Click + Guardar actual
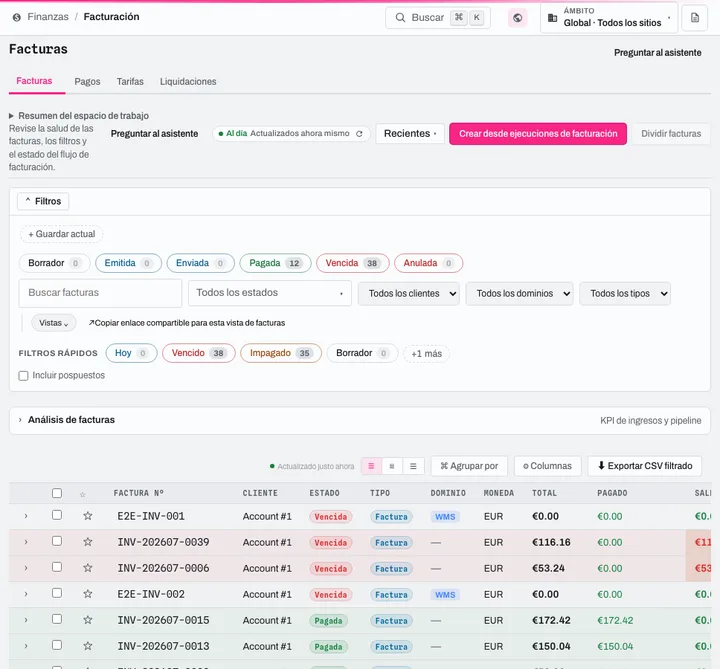Image resolution: width=720 pixels, height=669 pixels. coord(62,234)
